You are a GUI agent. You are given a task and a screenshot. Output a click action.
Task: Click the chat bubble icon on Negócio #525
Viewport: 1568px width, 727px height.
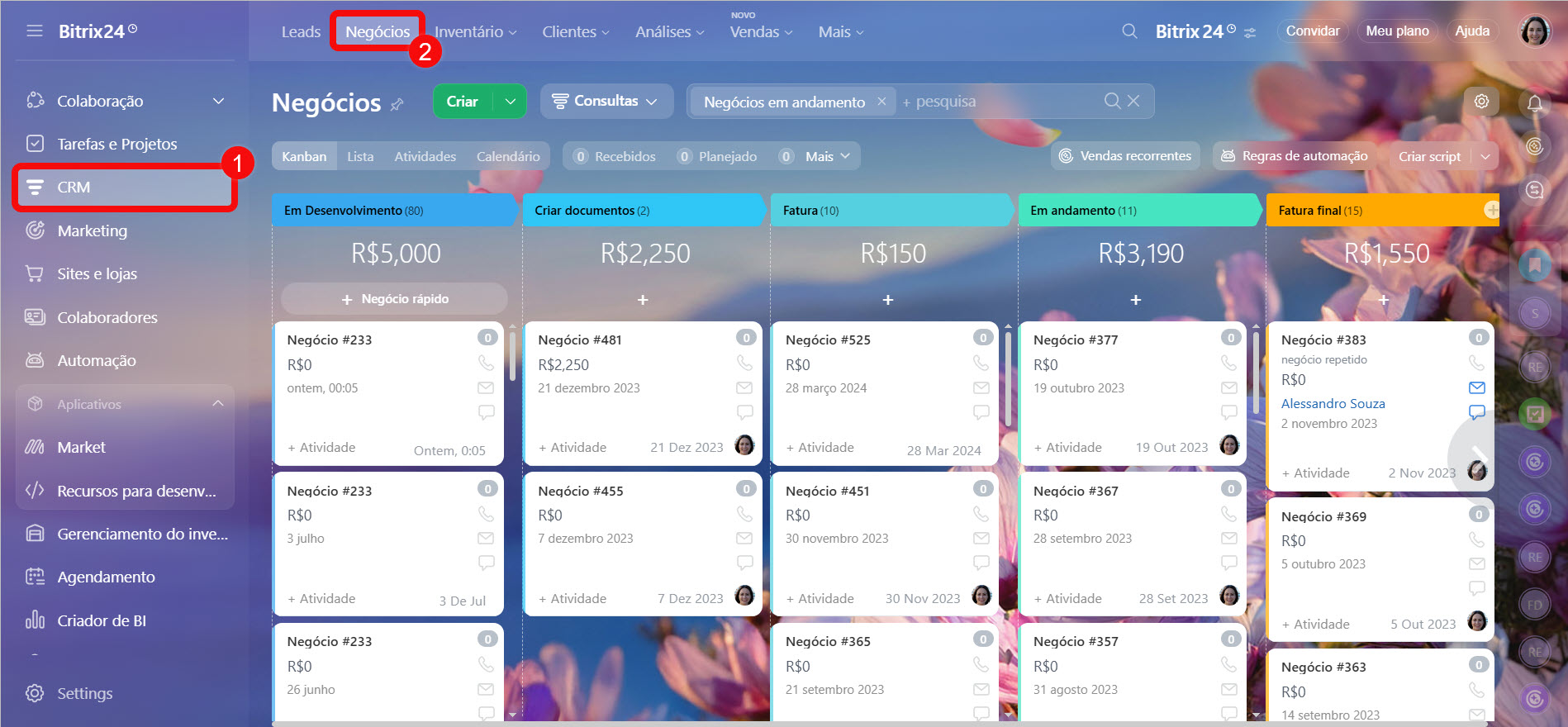click(x=981, y=411)
